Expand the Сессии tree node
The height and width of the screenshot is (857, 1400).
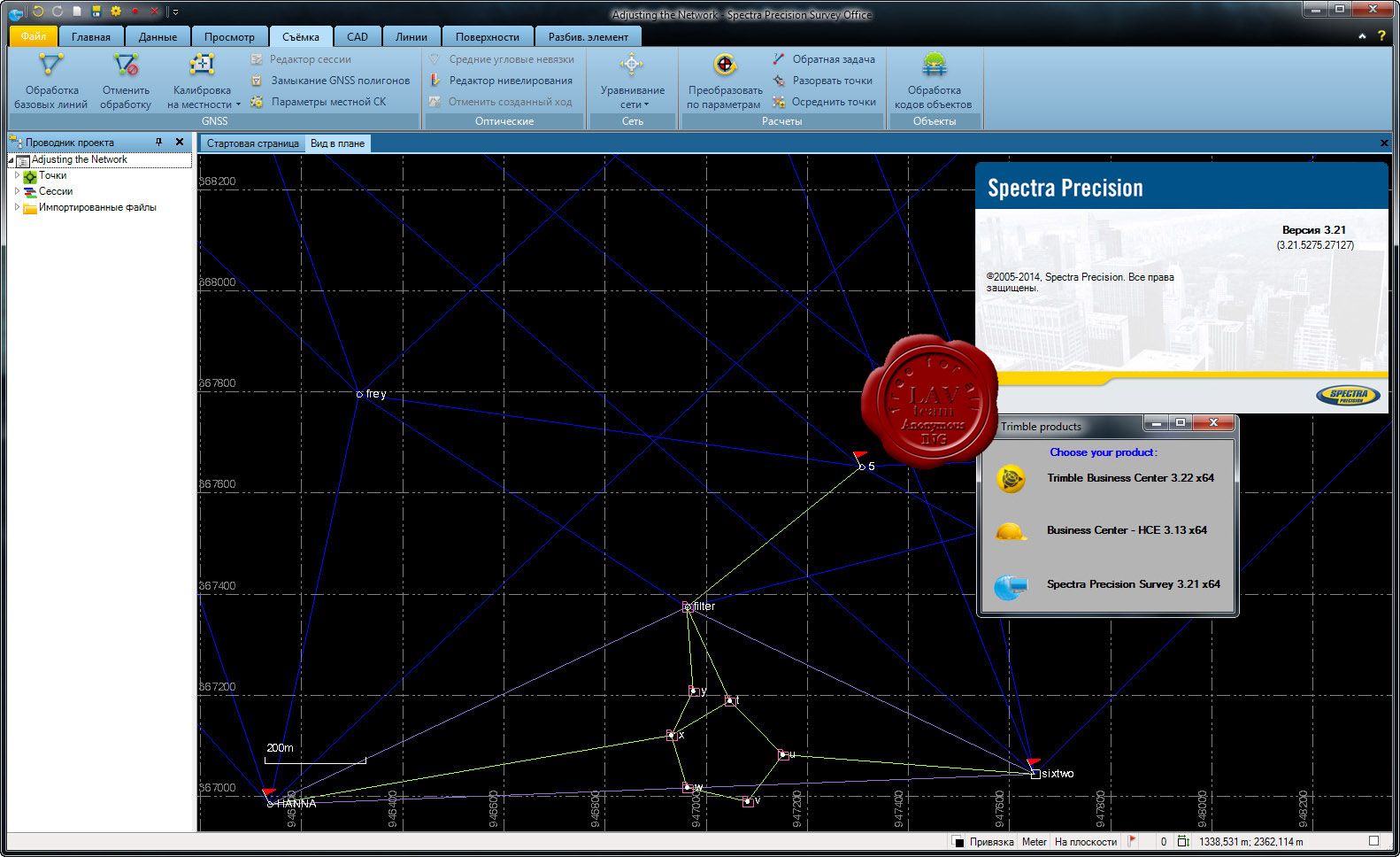point(17,191)
